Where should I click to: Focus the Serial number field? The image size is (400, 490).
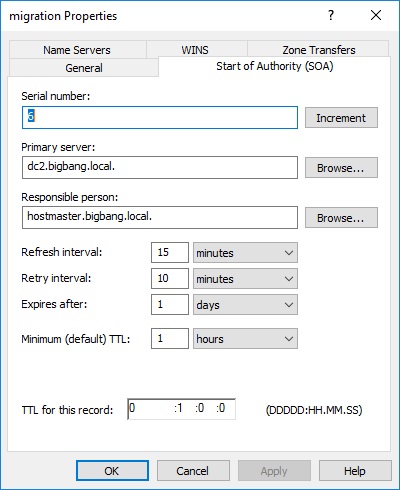pyautogui.click(x=160, y=117)
